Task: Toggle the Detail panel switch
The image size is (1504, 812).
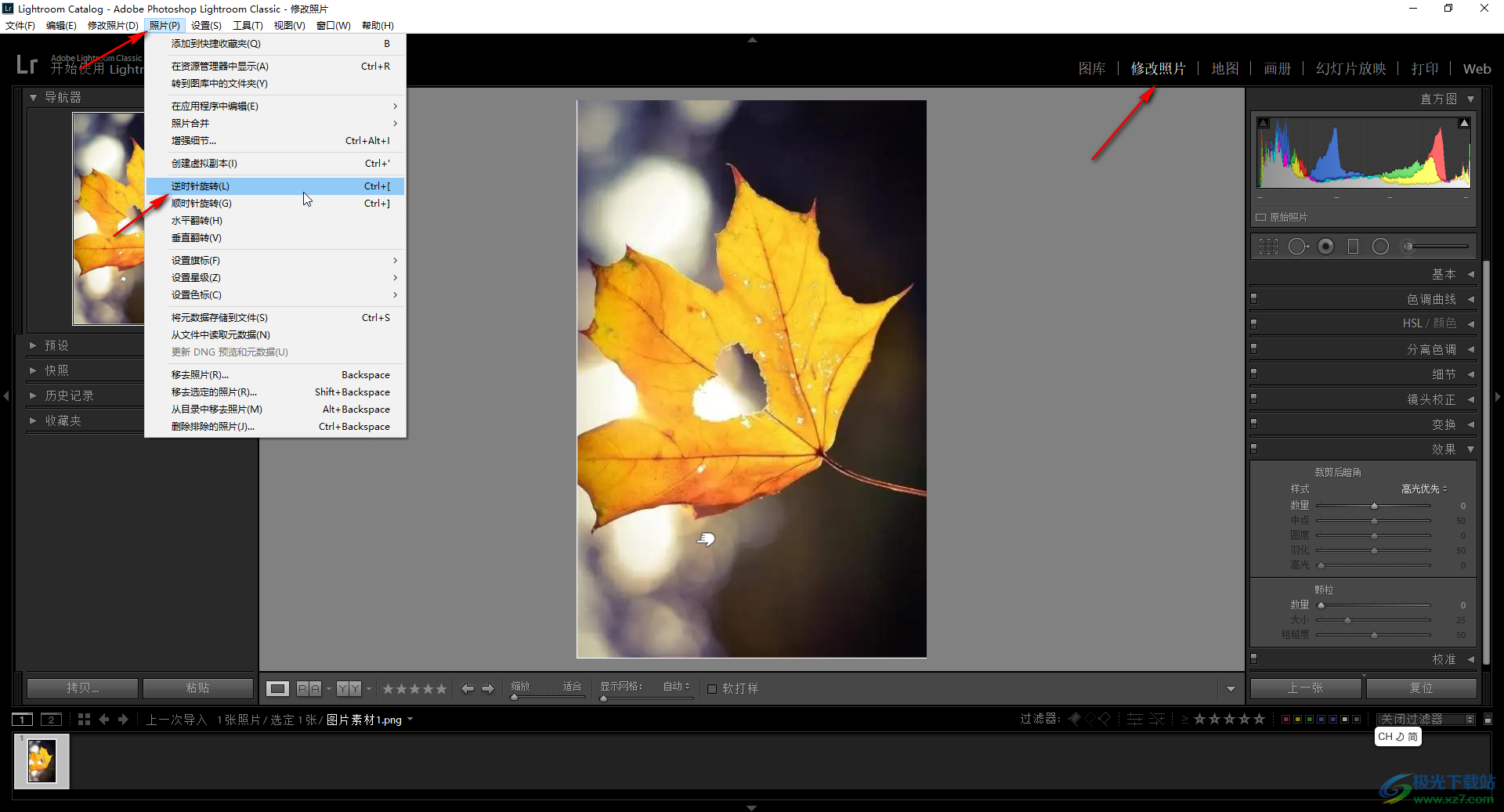Action: (1254, 374)
